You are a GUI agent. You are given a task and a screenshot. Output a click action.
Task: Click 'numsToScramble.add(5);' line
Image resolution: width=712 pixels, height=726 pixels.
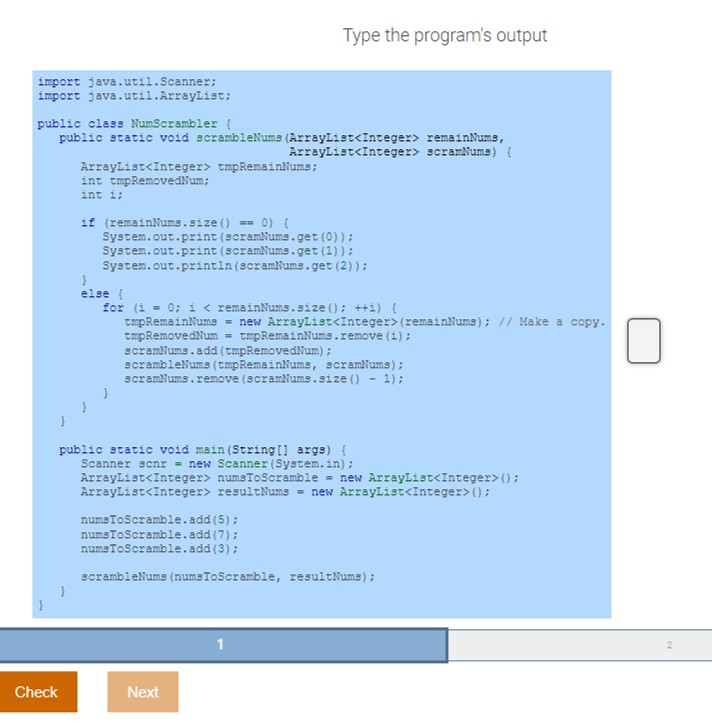click(159, 520)
